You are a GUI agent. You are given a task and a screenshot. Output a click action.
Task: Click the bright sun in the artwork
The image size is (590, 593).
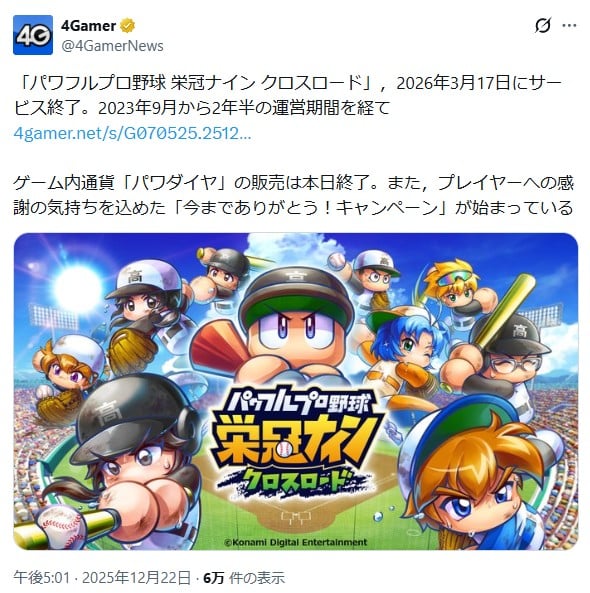(x=78, y=287)
